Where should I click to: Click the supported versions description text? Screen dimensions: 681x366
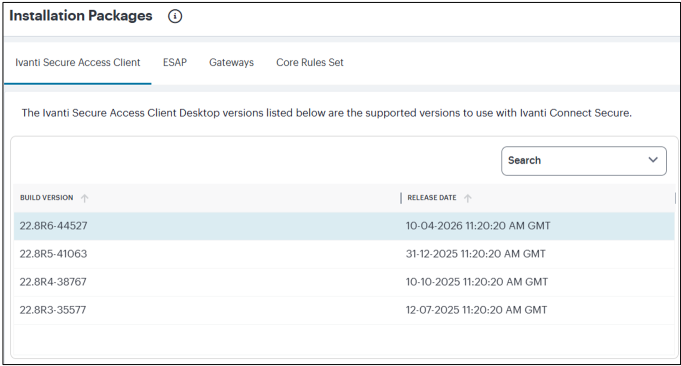coord(327,113)
